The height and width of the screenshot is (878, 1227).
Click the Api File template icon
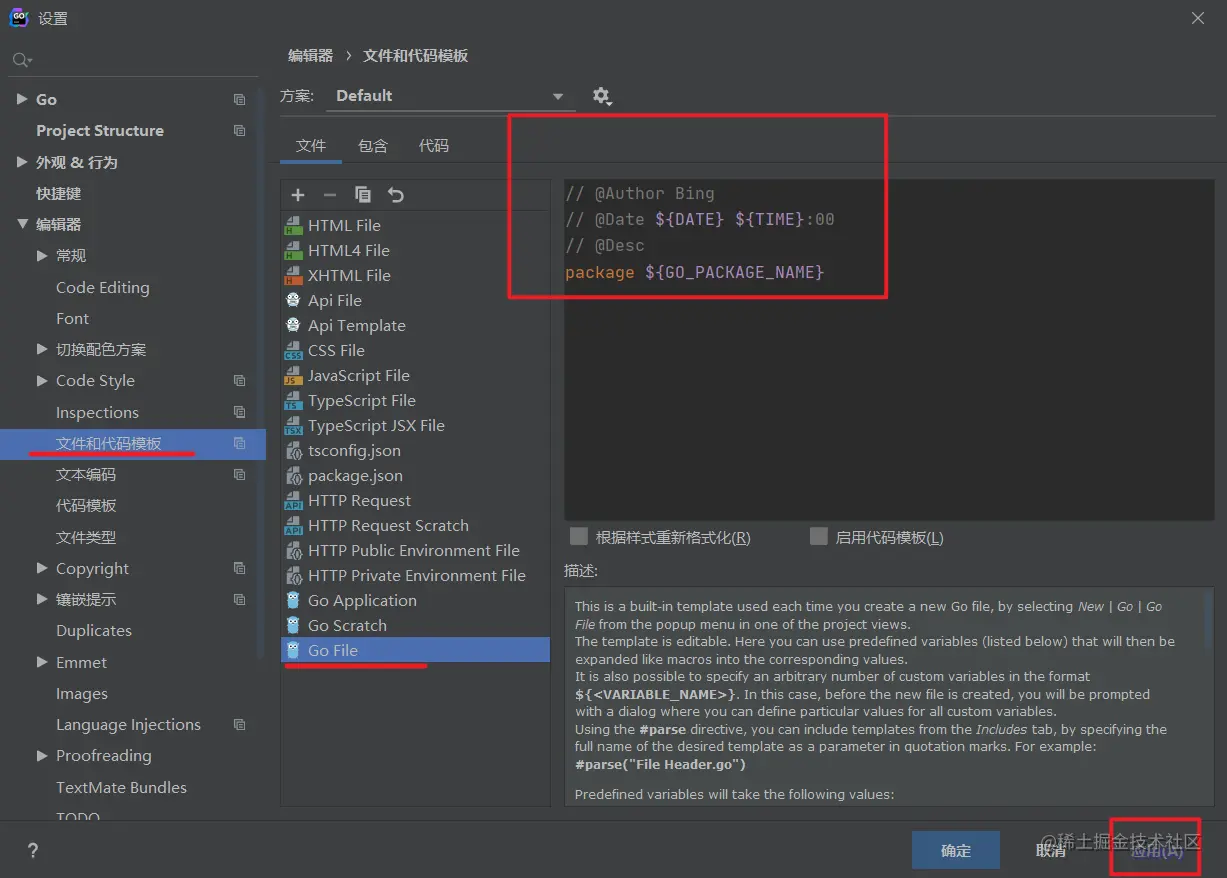point(293,300)
